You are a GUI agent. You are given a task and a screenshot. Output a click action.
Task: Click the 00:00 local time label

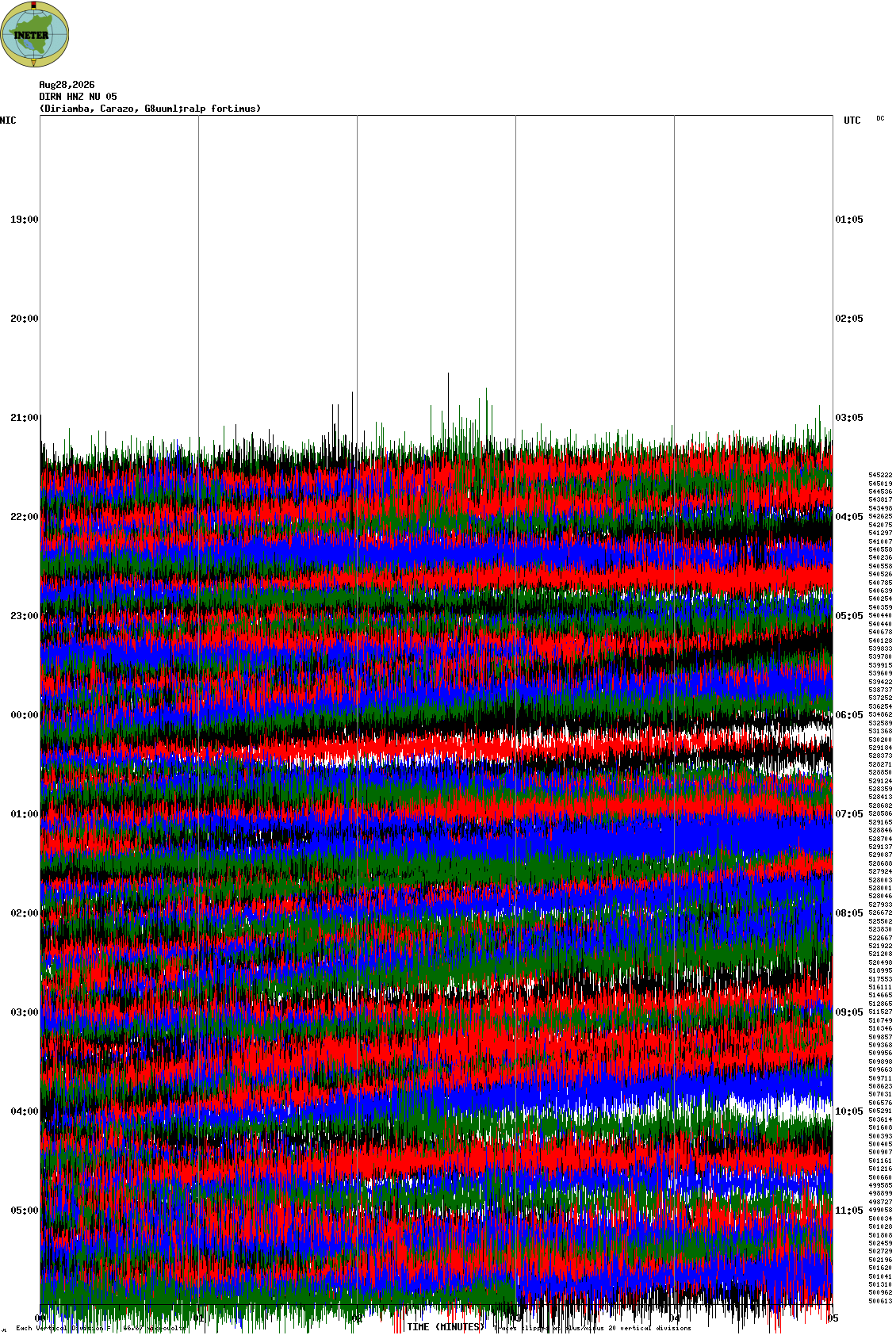click(25, 715)
